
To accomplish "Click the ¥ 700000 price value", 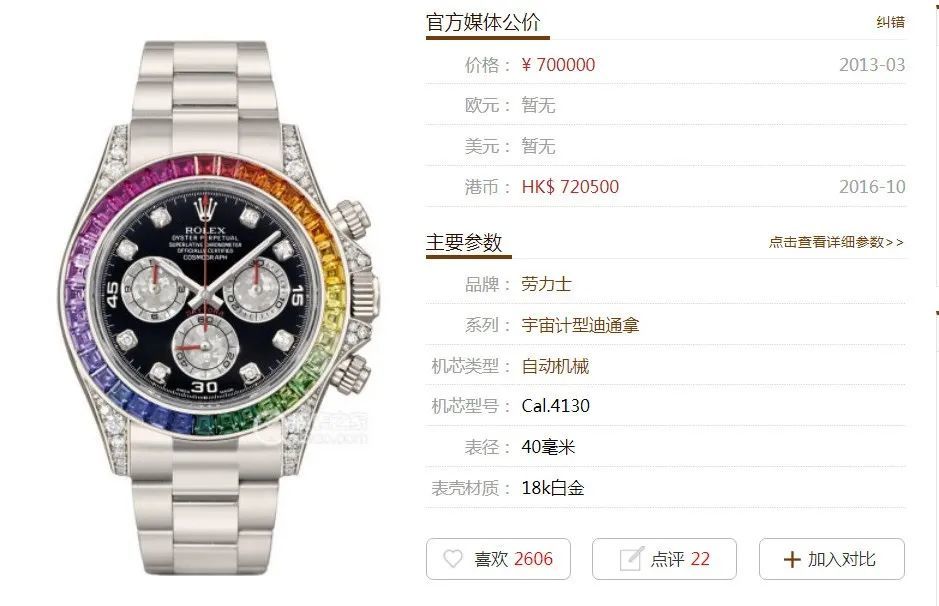I will coord(558,65).
